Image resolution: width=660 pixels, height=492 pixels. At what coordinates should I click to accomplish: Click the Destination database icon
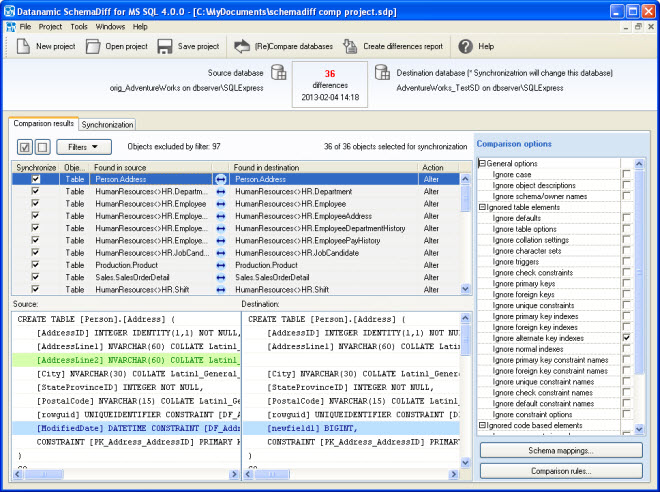(382, 72)
